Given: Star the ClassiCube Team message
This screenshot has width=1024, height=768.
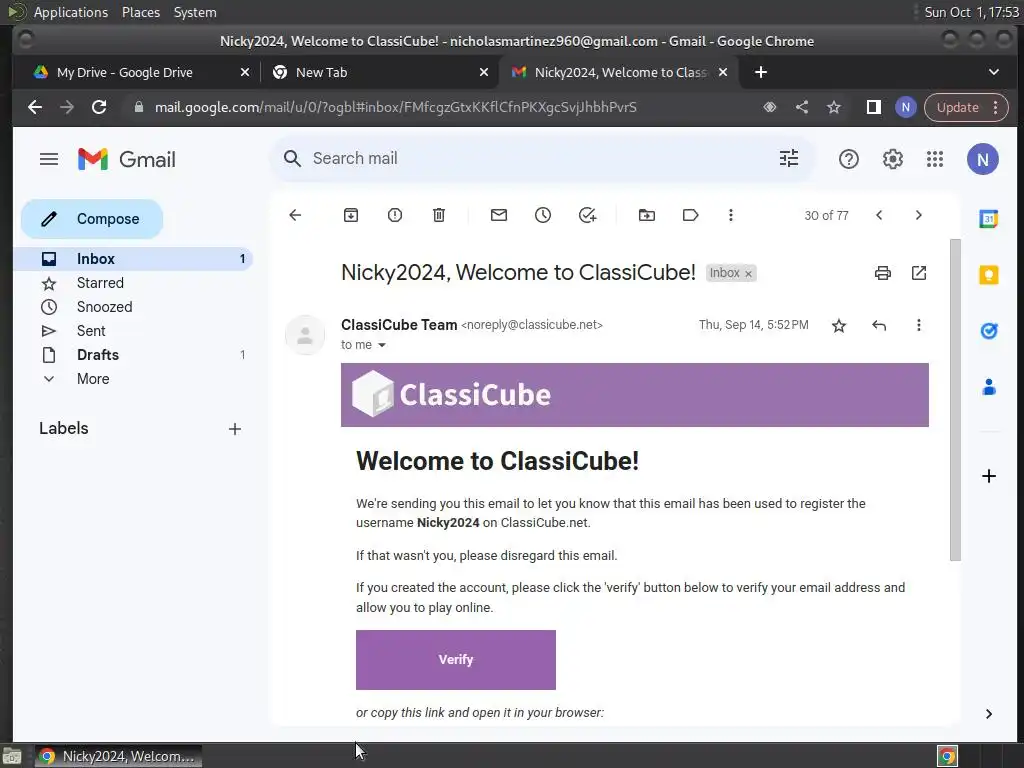Looking at the screenshot, I should pos(839,325).
